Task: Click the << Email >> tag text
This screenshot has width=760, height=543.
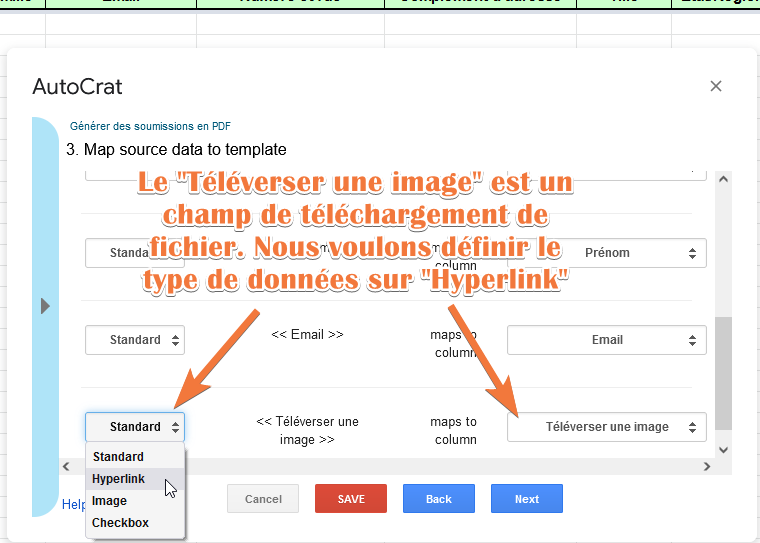Action: point(307,335)
